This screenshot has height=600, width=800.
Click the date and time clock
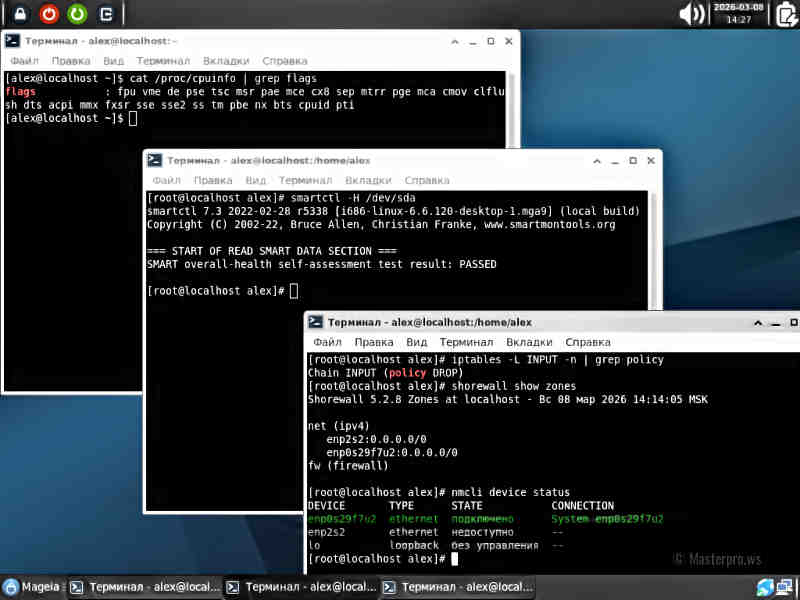pos(738,13)
